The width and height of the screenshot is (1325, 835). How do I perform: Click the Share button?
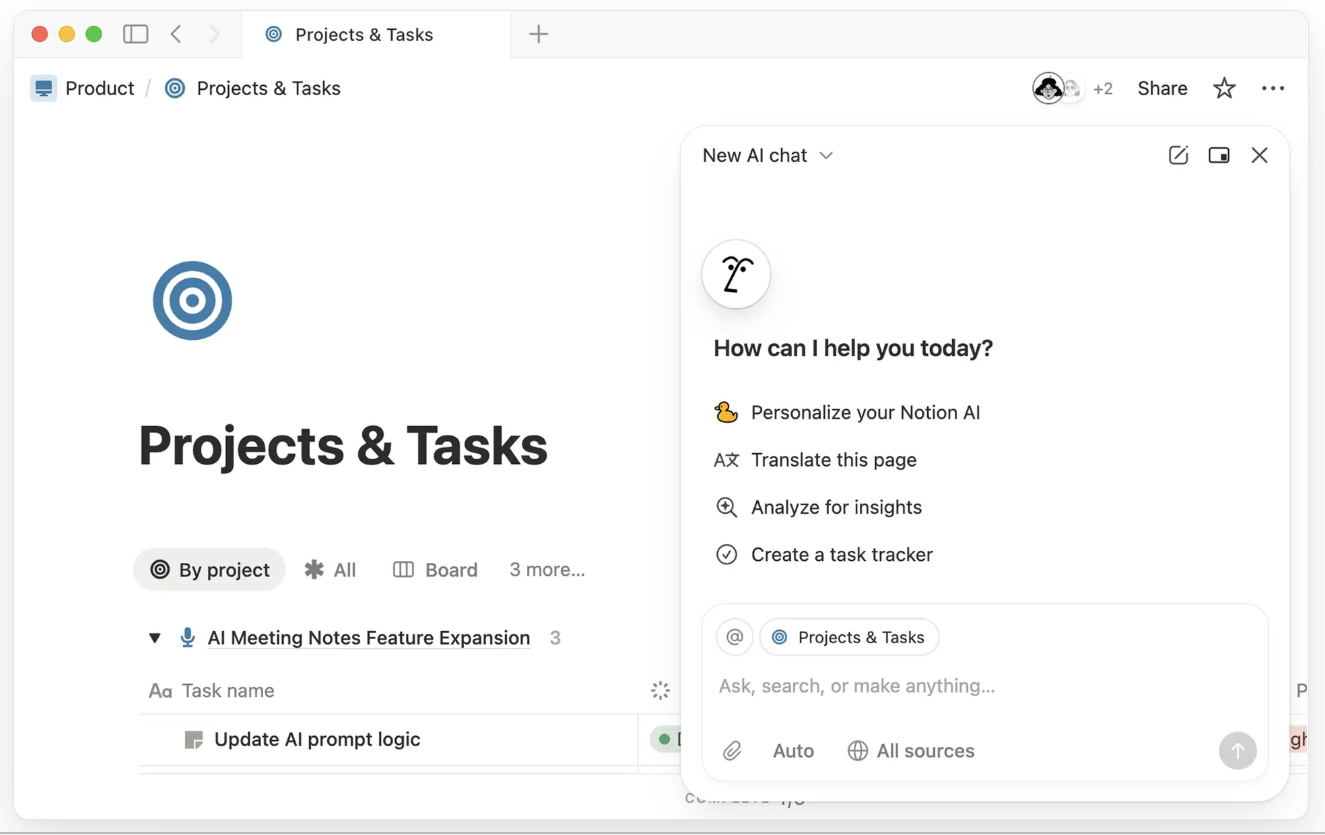coord(1162,88)
